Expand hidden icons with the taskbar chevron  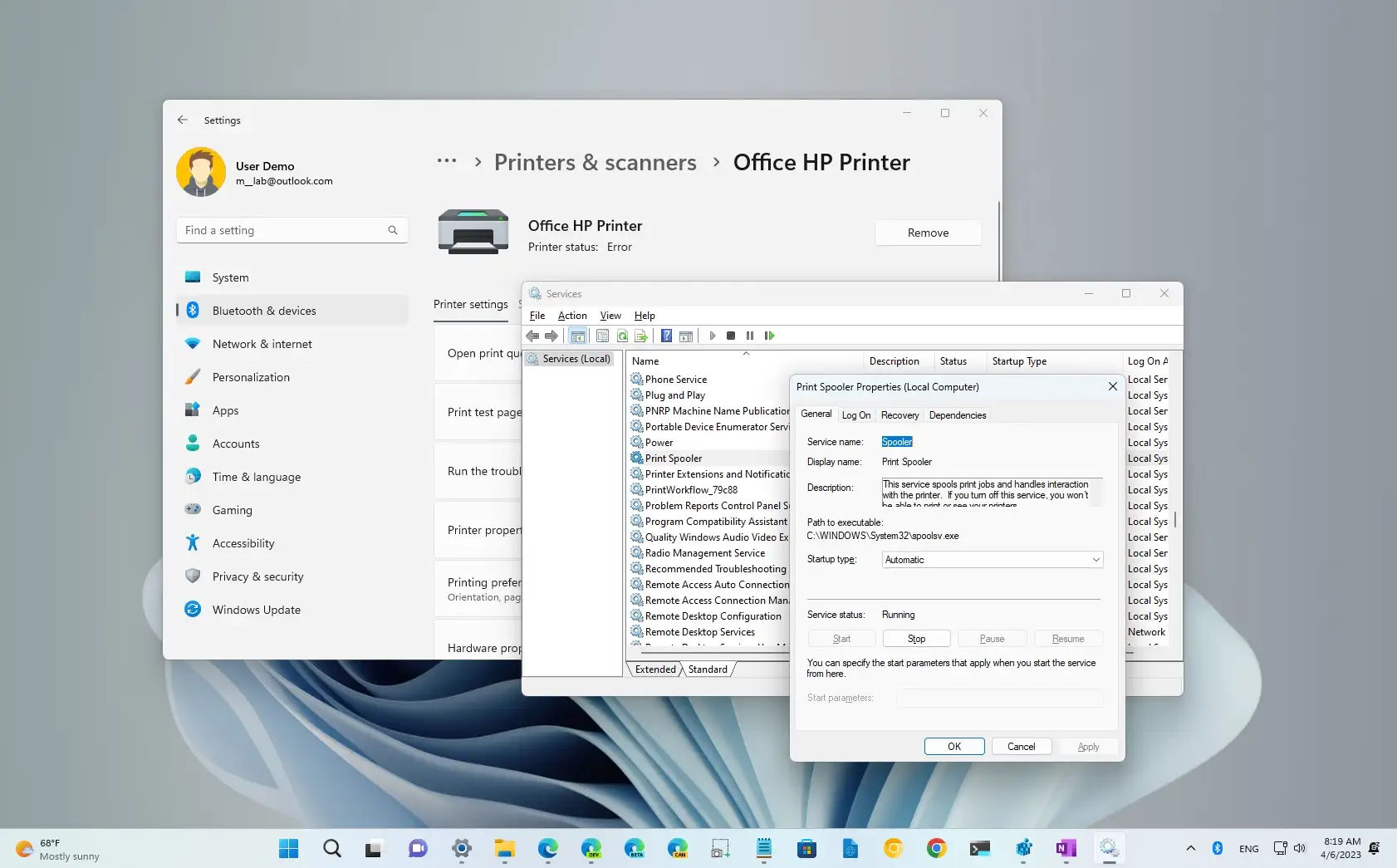click(x=1190, y=848)
